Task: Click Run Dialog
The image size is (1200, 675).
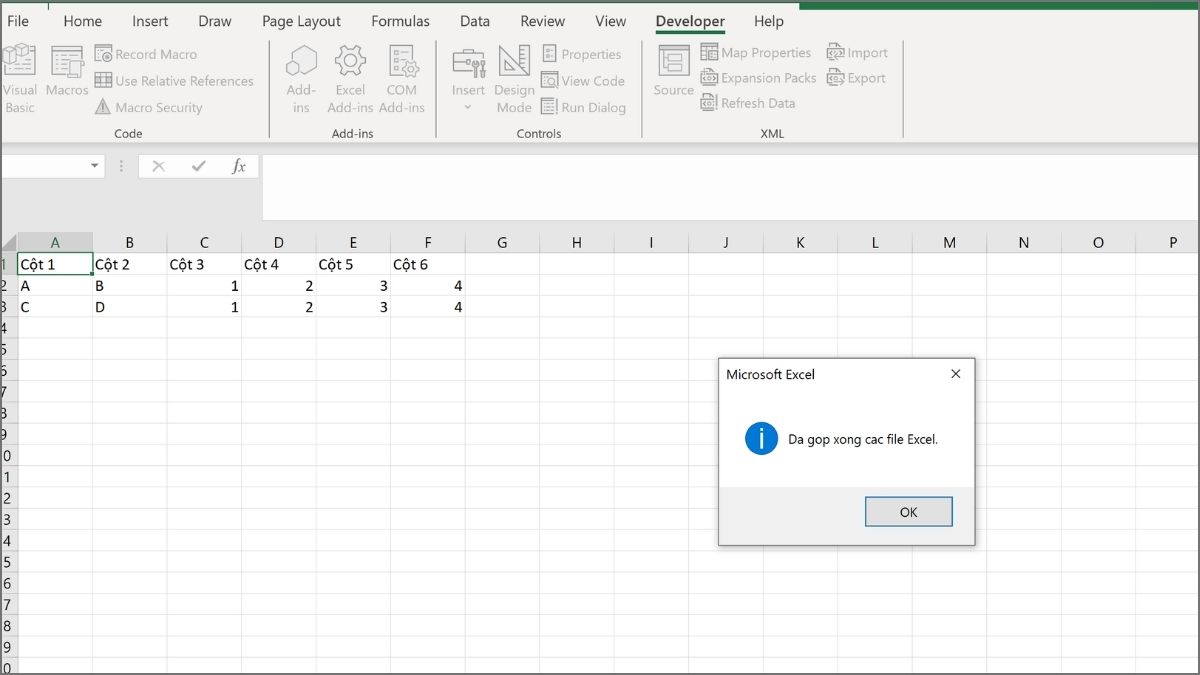Action: coord(584,107)
